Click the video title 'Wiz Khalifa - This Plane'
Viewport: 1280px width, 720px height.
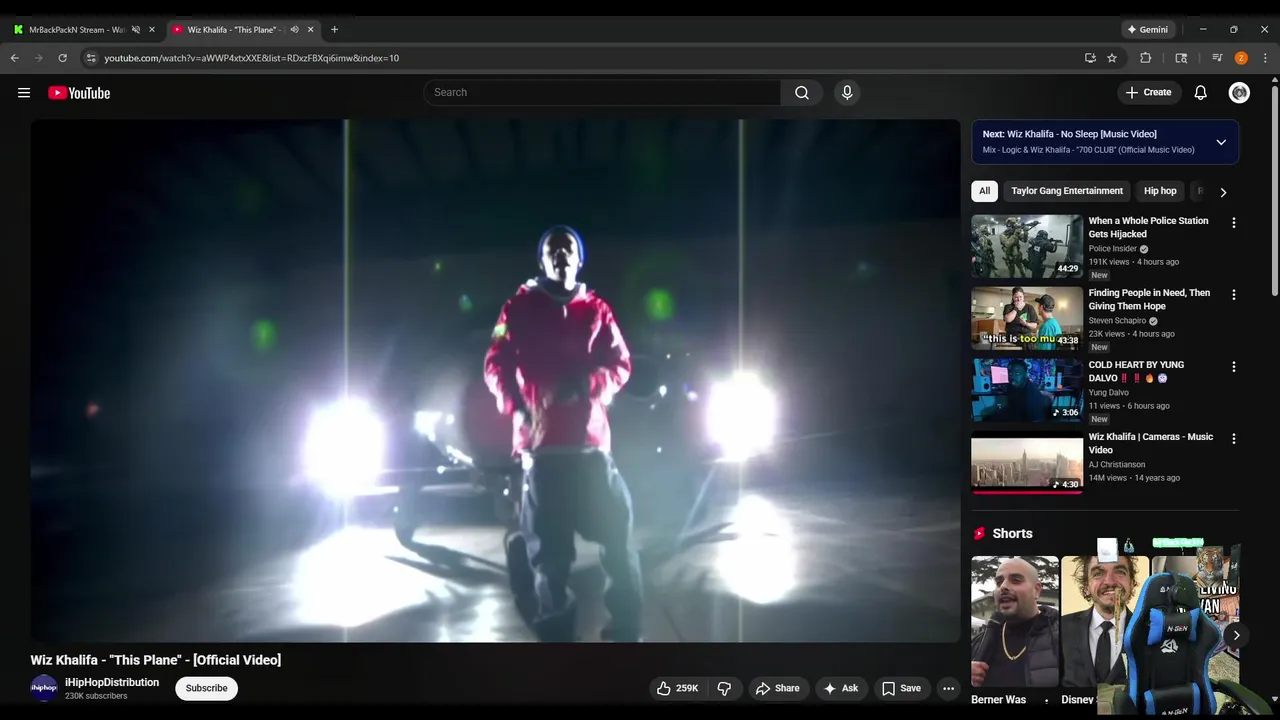point(156,660)
